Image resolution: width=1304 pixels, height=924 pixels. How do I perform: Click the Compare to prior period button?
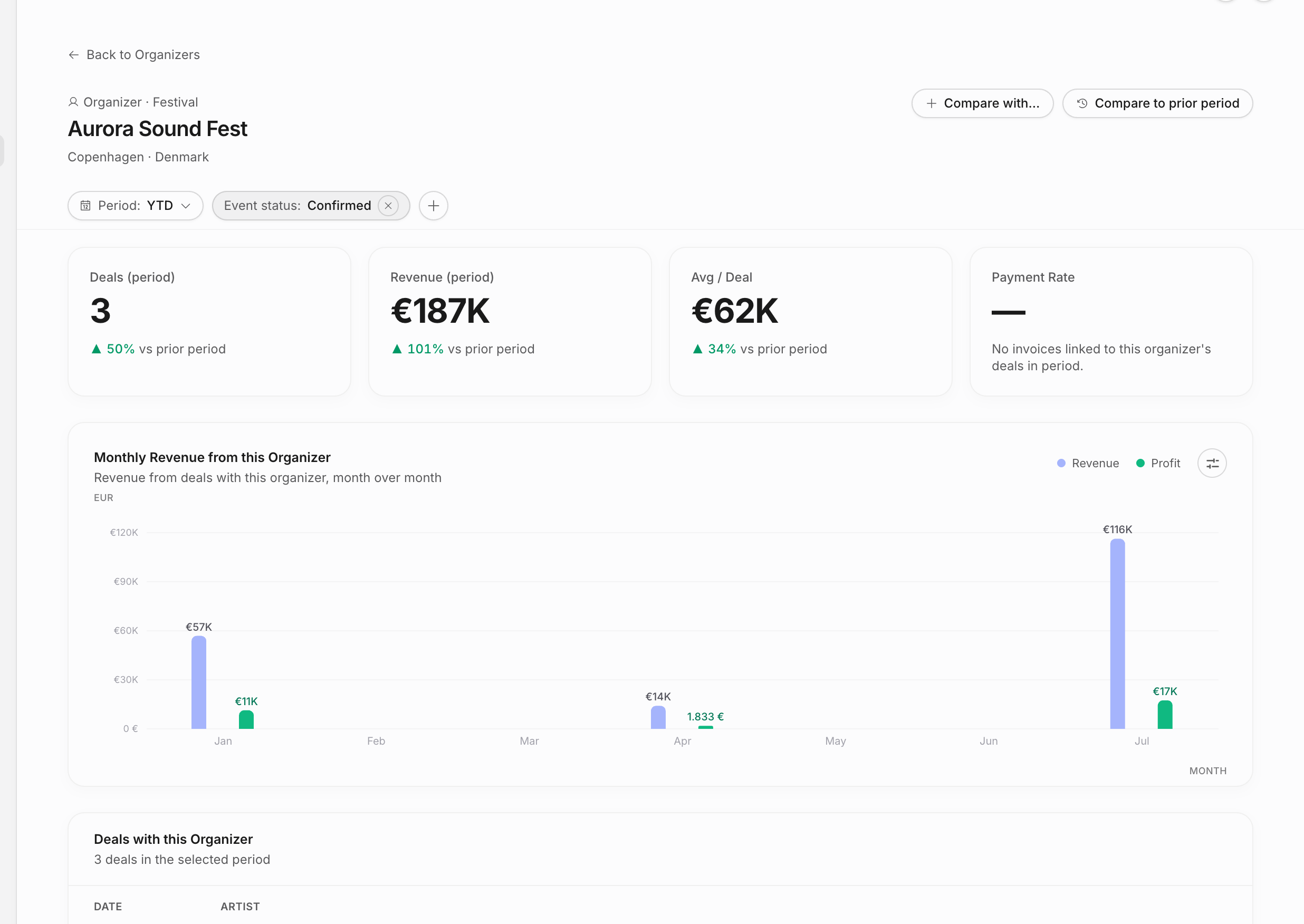[x=1157, y=103]
